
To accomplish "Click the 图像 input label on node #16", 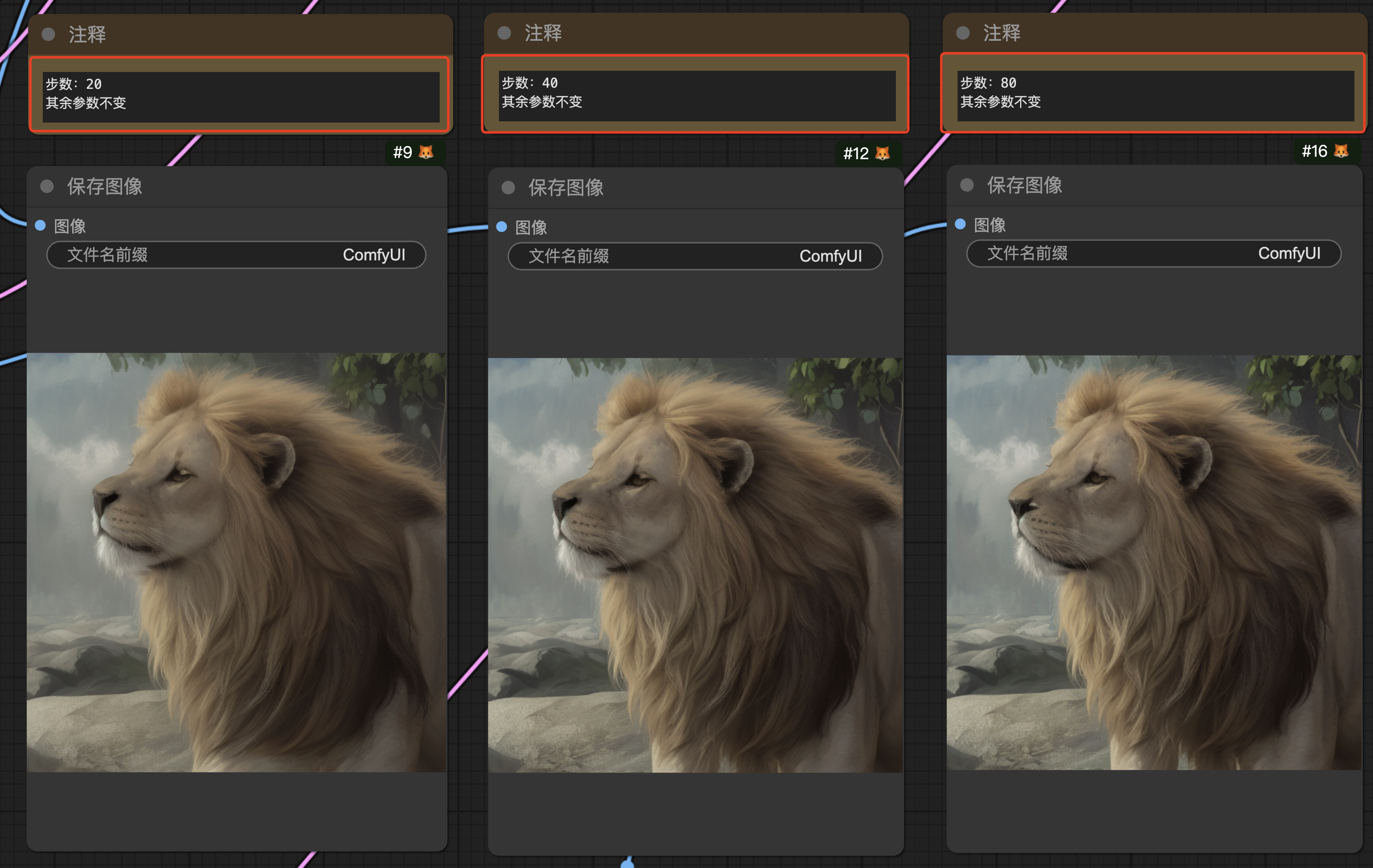I will [990, 225].
